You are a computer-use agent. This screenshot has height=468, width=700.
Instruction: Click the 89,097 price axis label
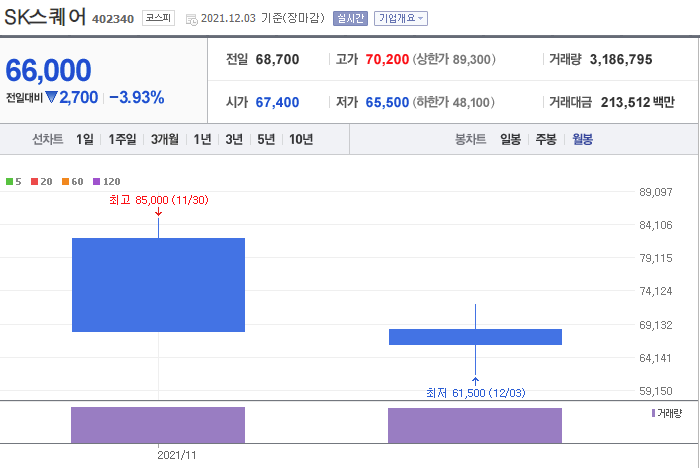coord(656,192)
